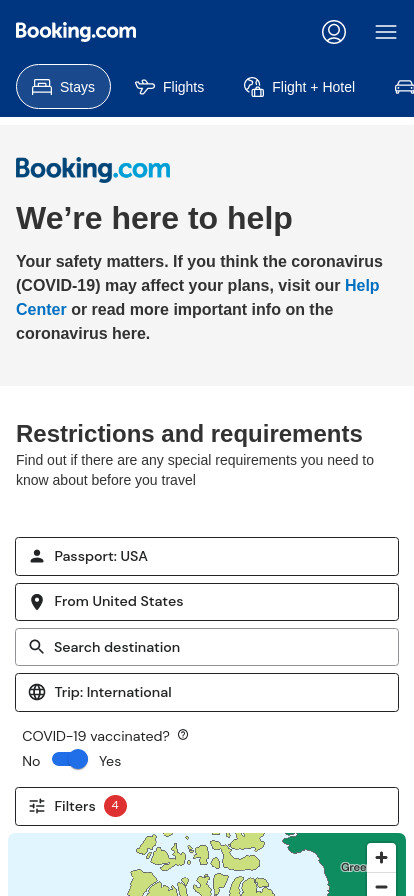Switch to the Flight + Hotel tab
The image size is (414, 896).
300,87
